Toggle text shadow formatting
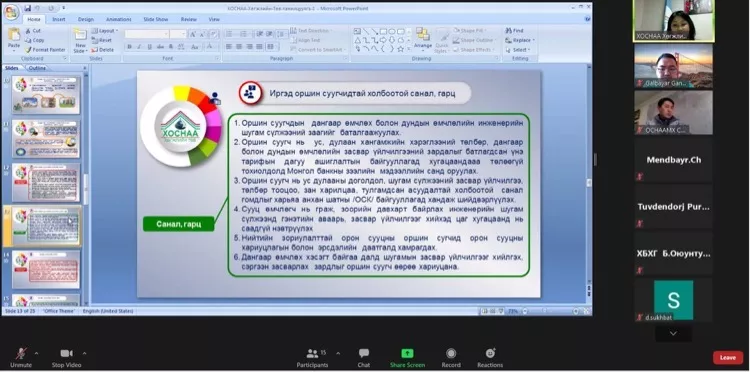750x372 pixels. coord(170,47)
